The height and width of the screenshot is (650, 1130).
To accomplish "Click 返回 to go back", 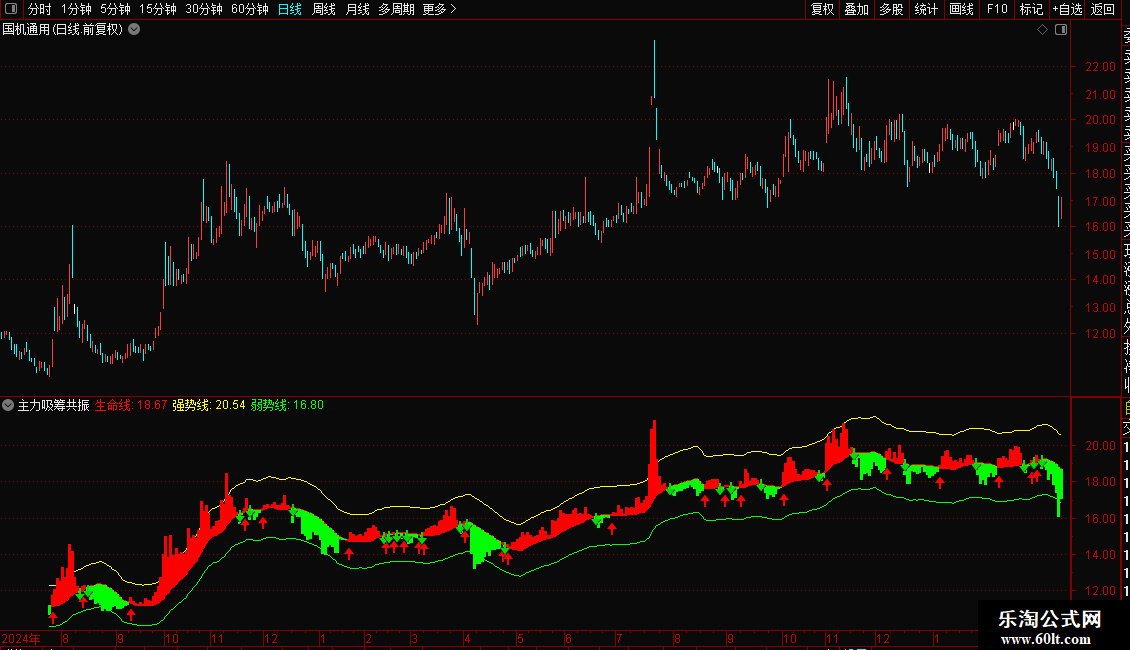I will (x=1103, y=9).
